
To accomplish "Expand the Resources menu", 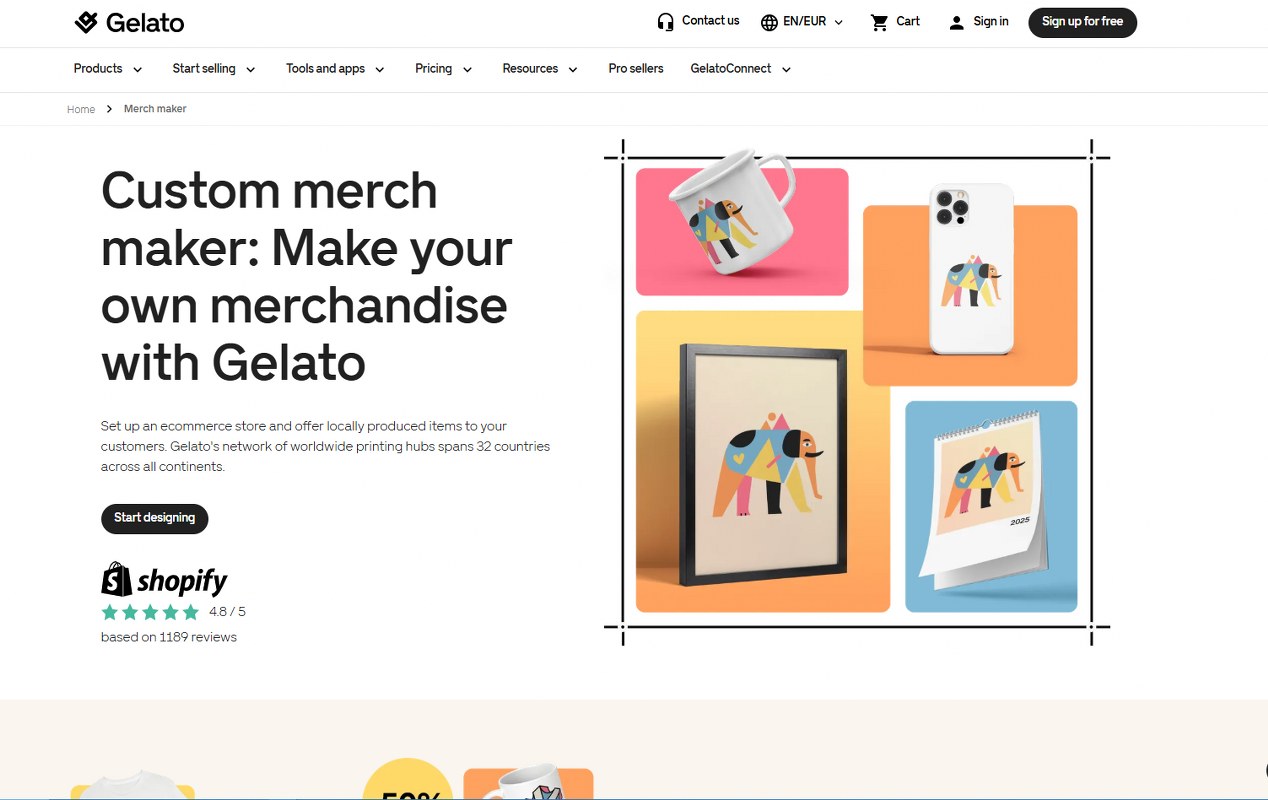I will 540,69.
